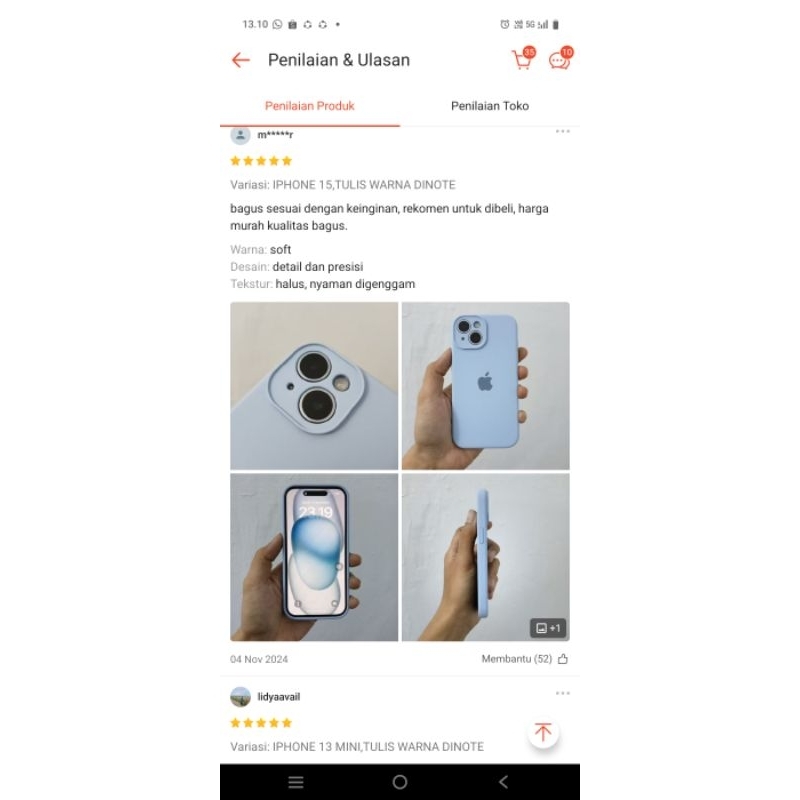Open three-dot menu for m*****r review
The image size is (800, 800).
tap(562, 132)
